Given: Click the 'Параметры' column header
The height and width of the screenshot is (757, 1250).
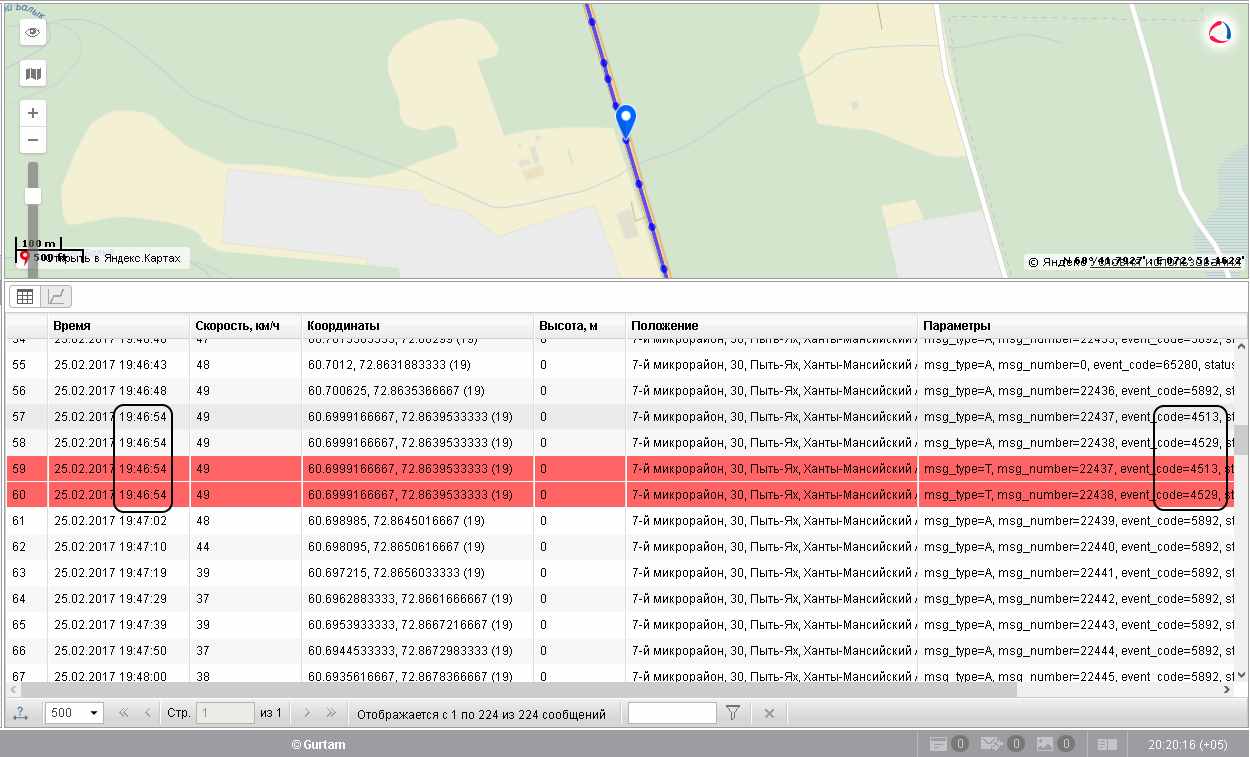Looking at the screenshot, I should 956,326.
